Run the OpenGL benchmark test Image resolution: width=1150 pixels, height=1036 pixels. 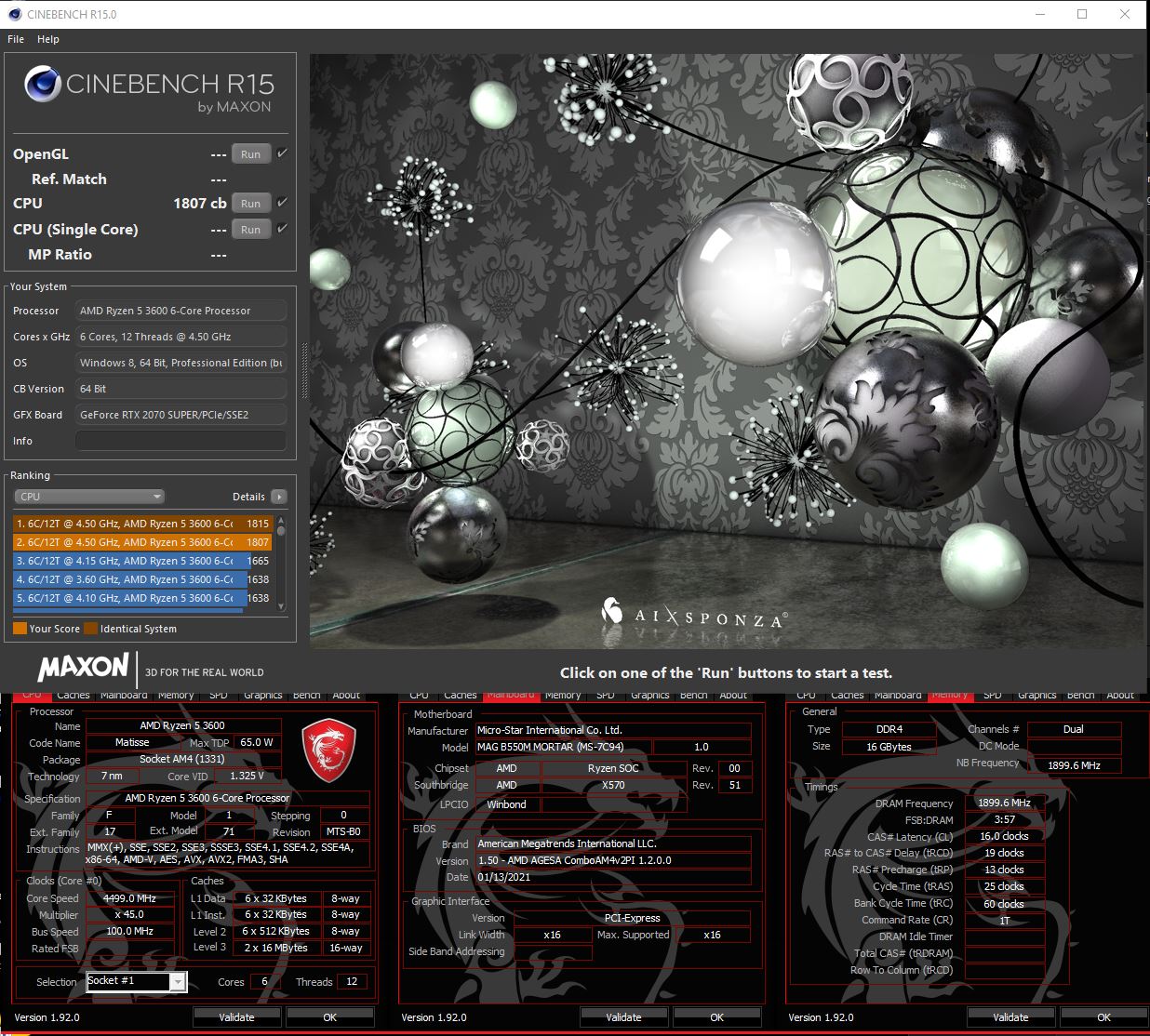point(251,154)
